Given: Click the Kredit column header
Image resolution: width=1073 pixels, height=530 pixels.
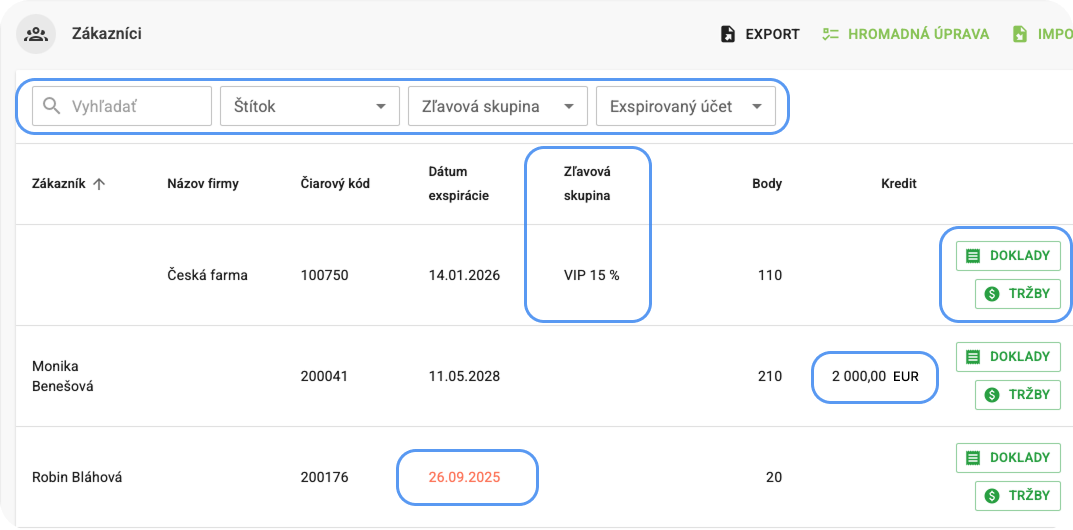Looking at the screenshot, I should tap(898, 184).
